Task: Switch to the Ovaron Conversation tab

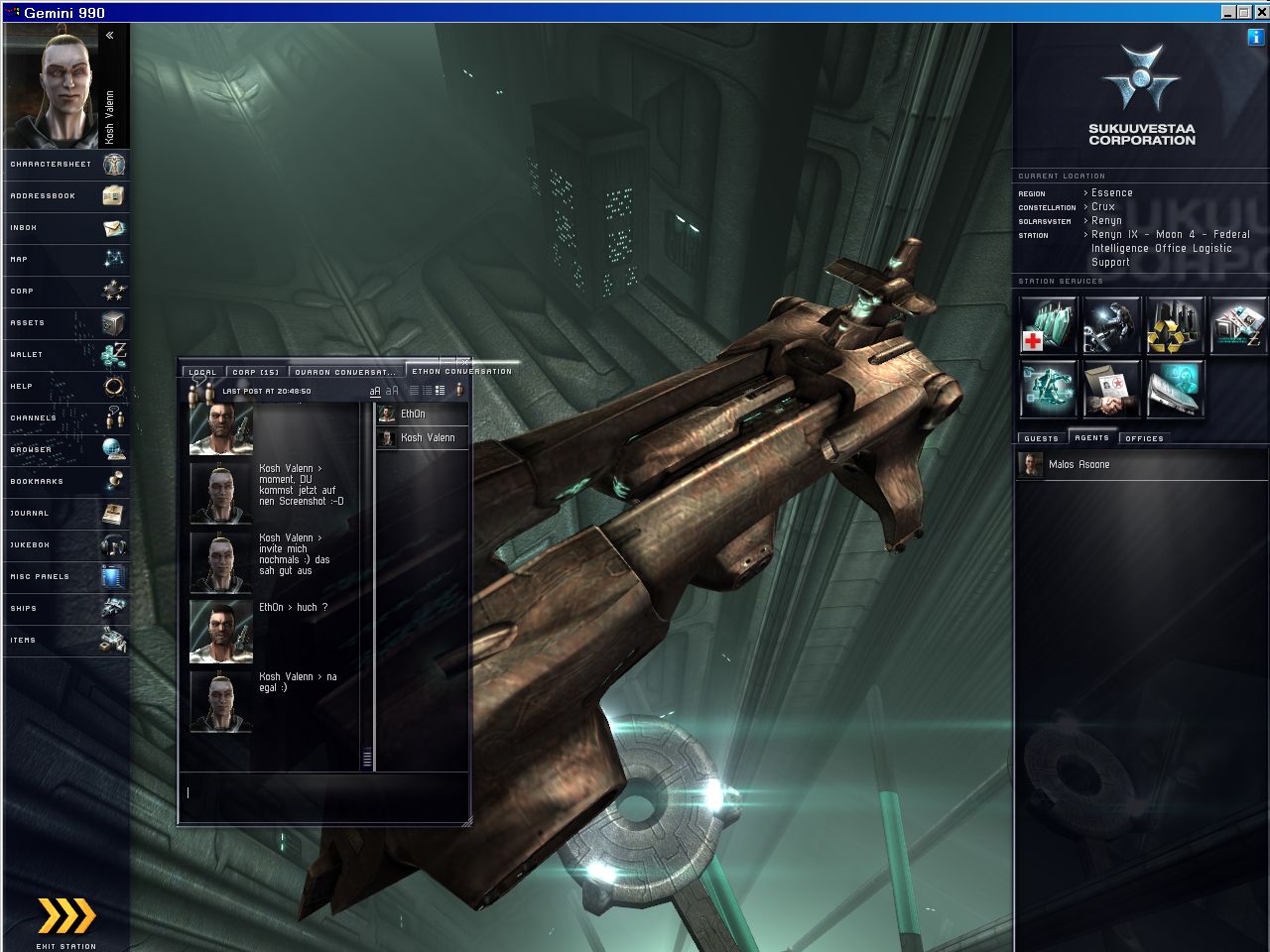Action: click(x=344, y=372)
